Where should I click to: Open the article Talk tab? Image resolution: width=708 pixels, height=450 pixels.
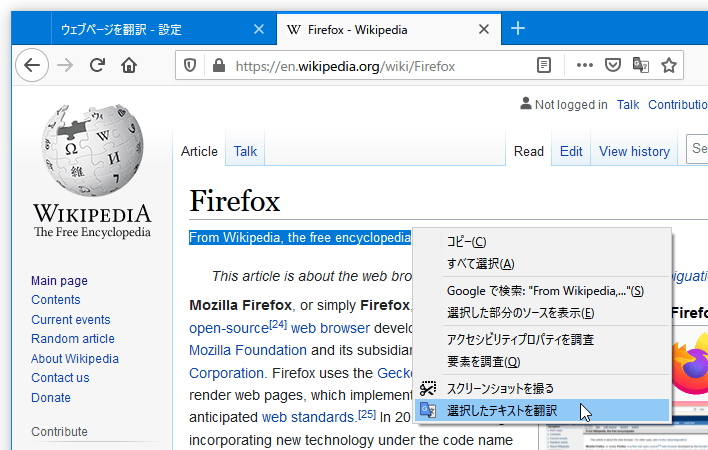[x=245, y=151]
